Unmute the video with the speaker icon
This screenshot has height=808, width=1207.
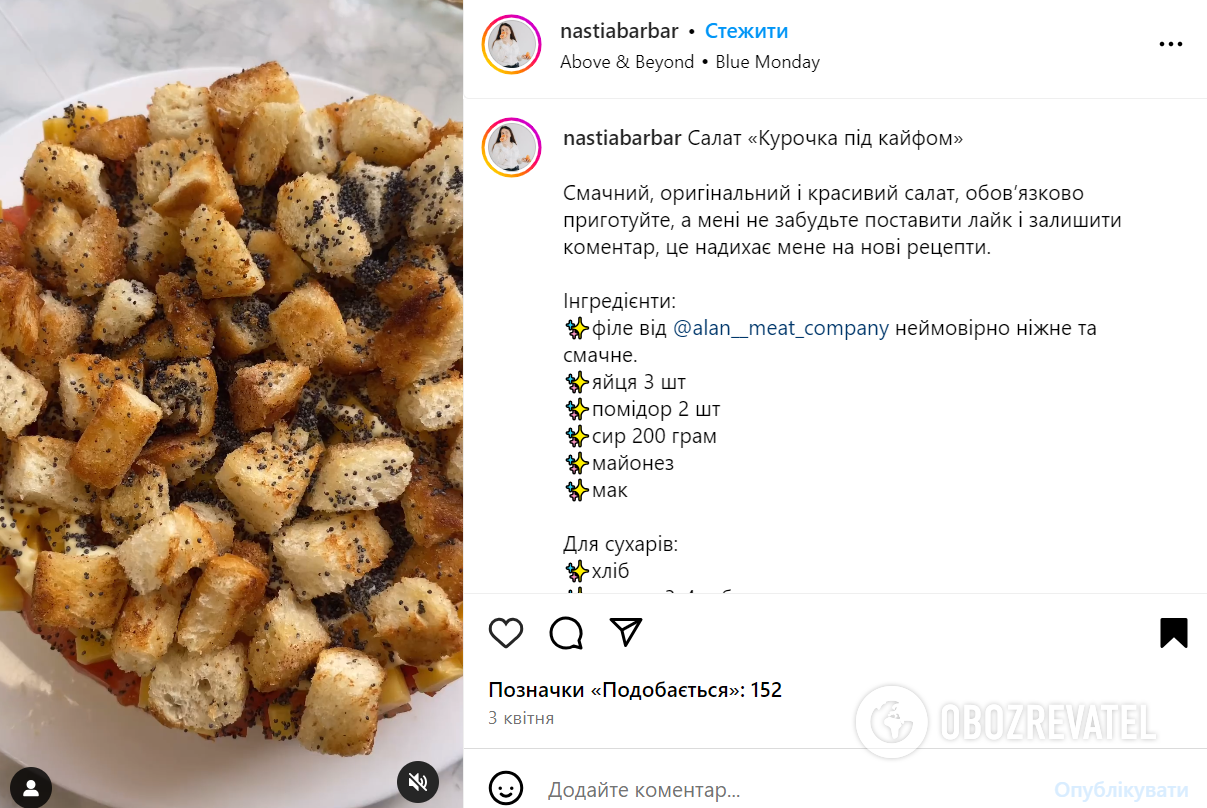coord(418,782)
